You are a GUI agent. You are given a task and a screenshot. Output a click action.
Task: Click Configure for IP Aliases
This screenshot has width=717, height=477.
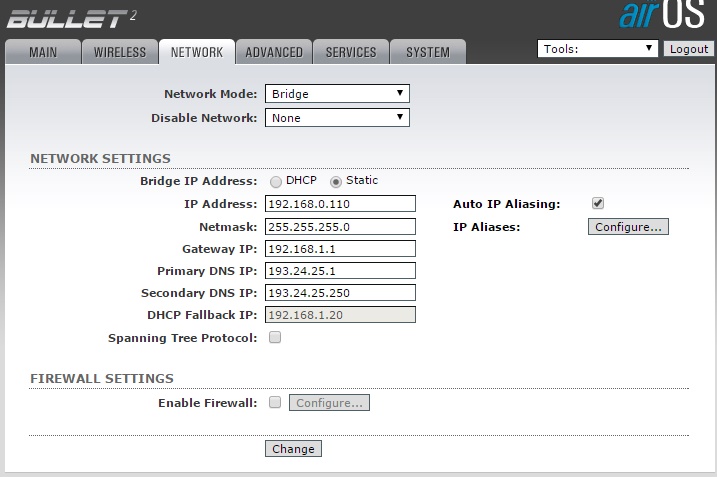[628, 227]
